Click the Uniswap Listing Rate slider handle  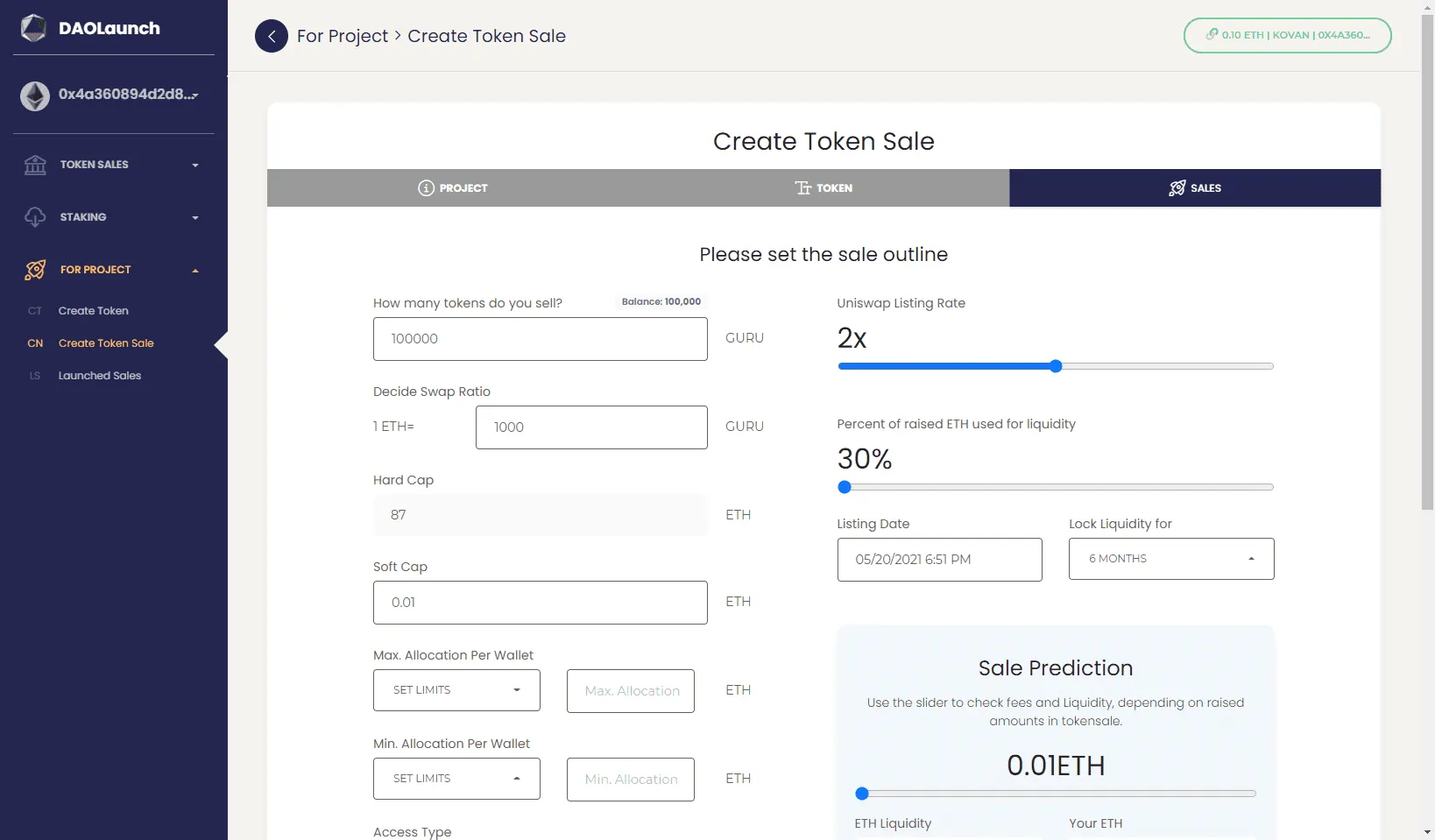point(1056,366)
